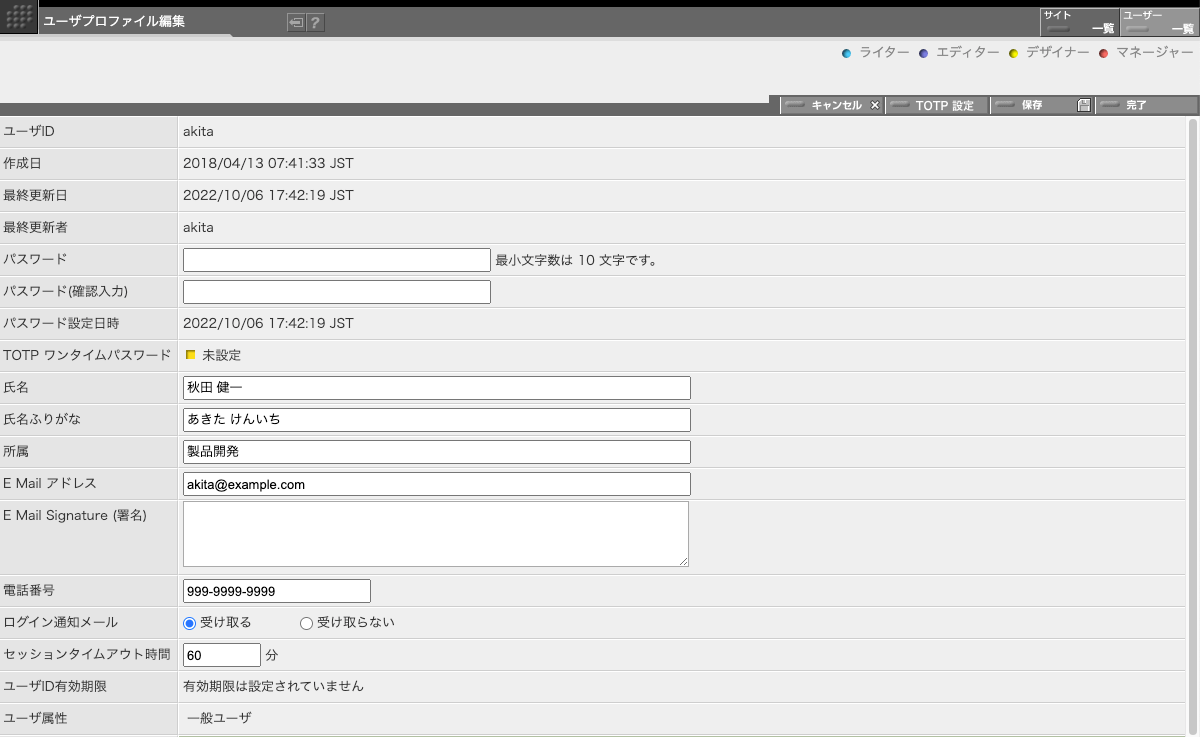Image resolution: width=1200 pixels, height=737 pixels.
Task: Select 受け取る for login notification mail
Action: pos(190,623)
